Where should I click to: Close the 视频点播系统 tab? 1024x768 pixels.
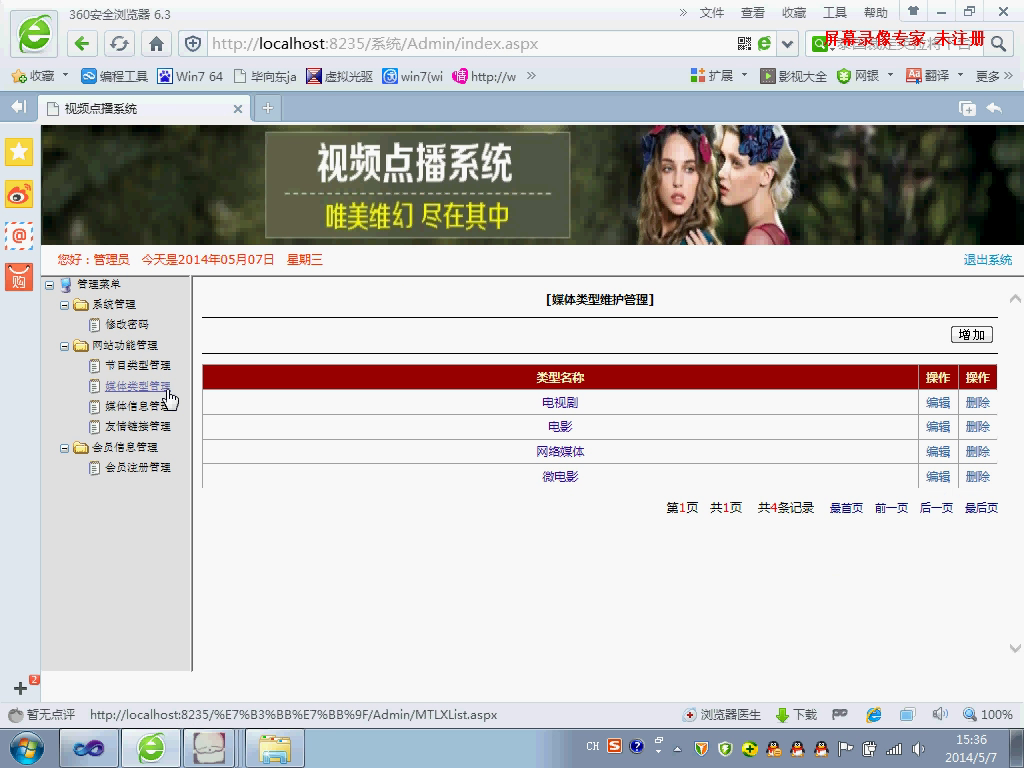[238, 109]
